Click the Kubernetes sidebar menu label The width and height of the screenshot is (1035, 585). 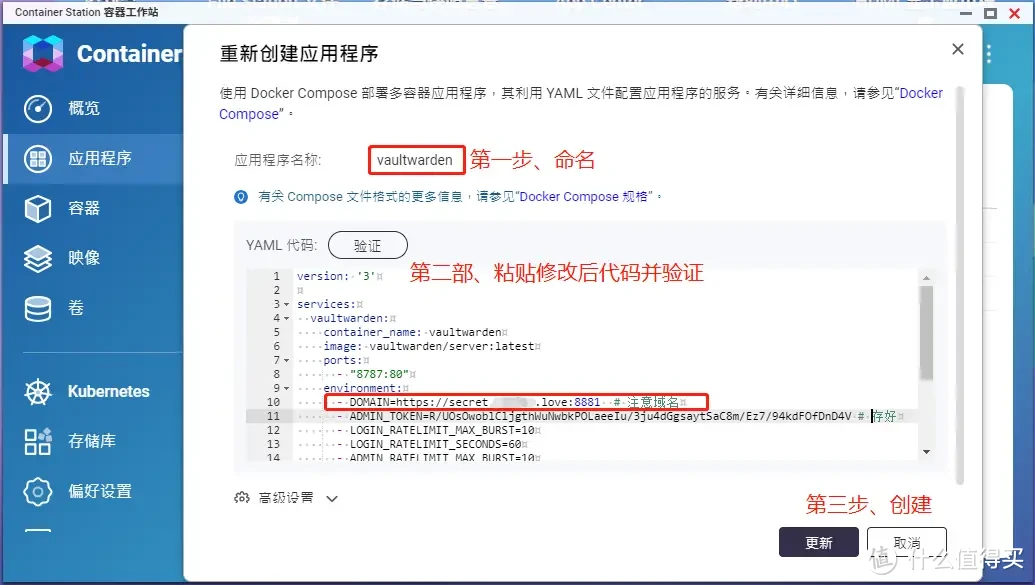[108, 392]
